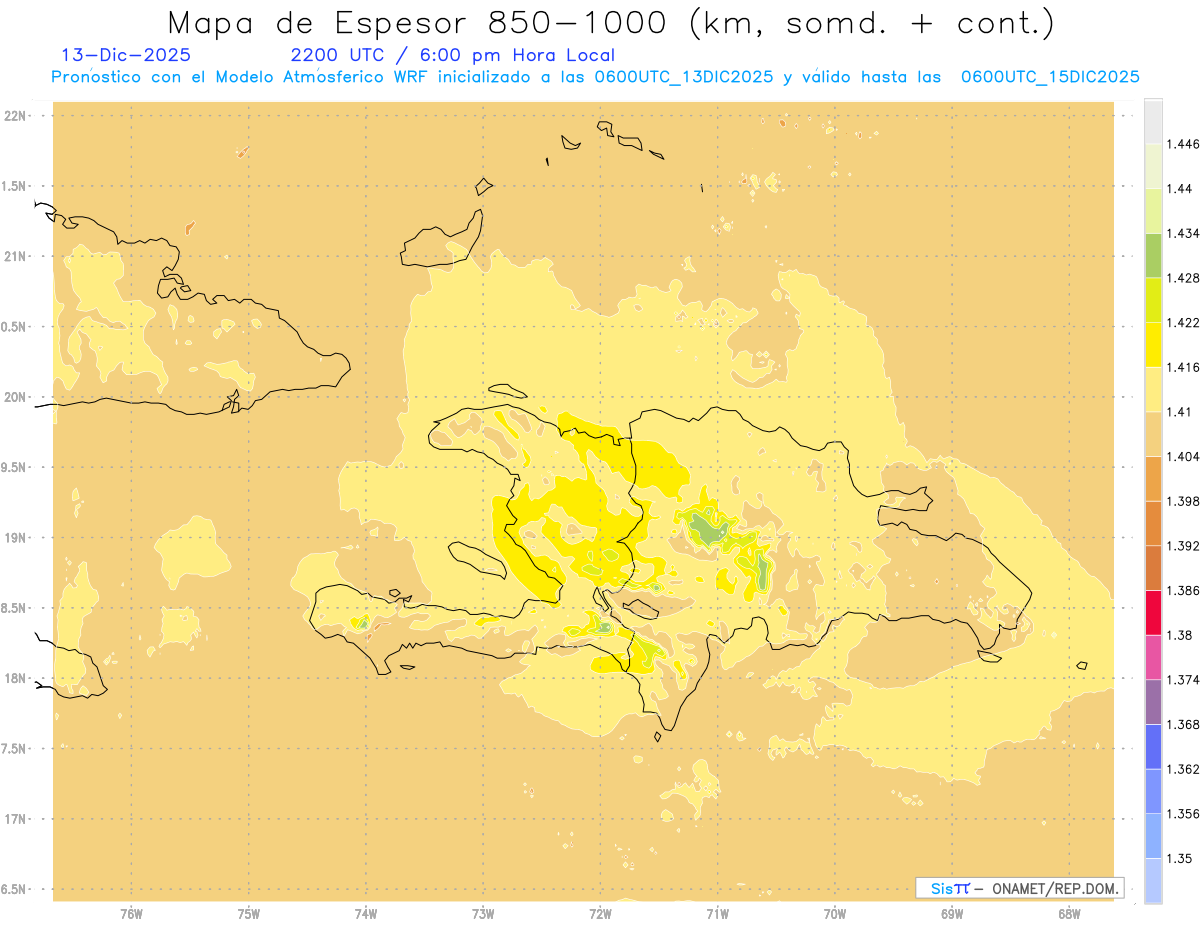This screenshot has height=927, width=1200.
Task: Click the colorbar value 1.362
Action: (x=1182, y=769)
